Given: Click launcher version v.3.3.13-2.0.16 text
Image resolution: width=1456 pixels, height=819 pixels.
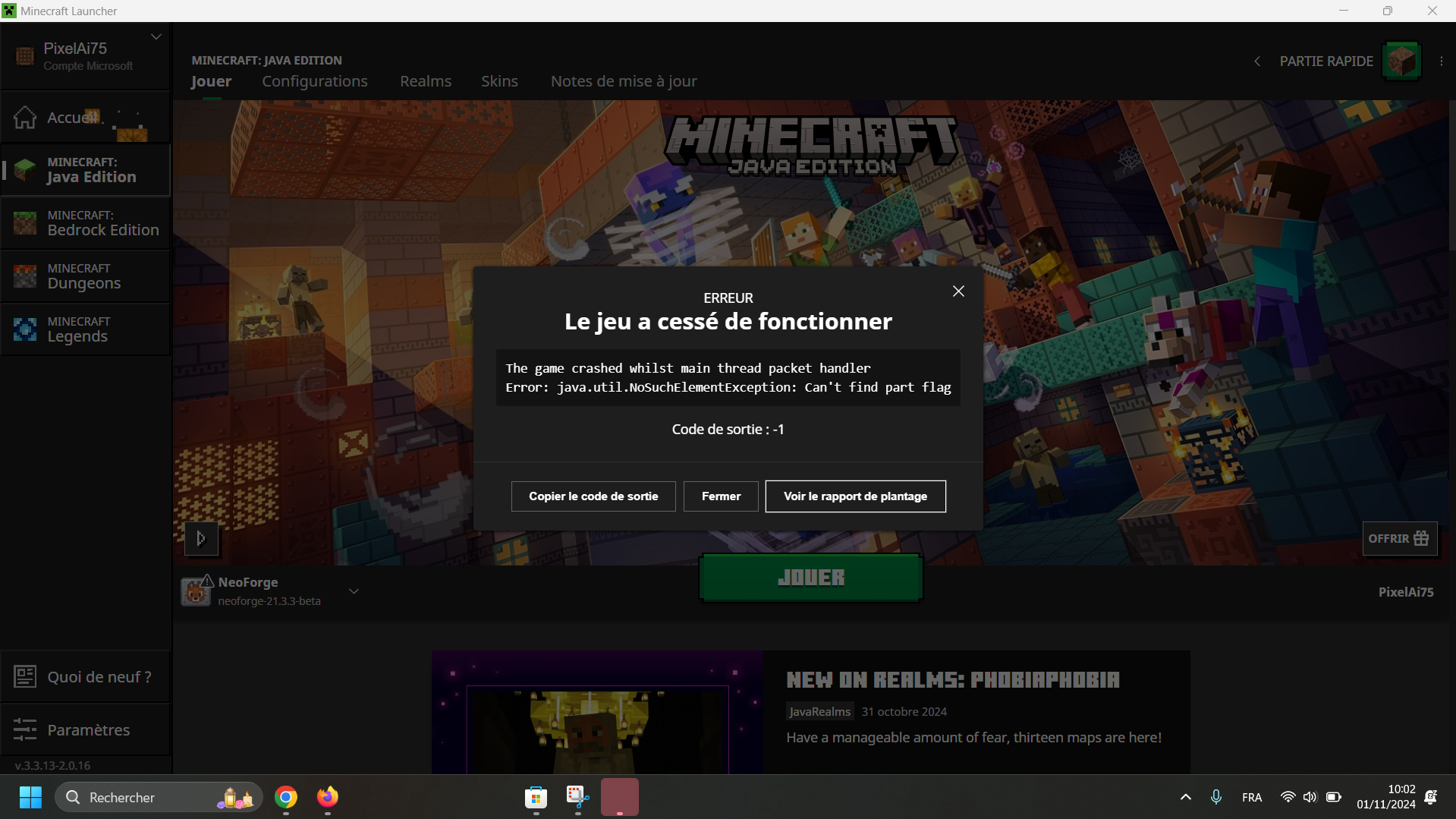Looking at the screenshot, I should pos(52,766).
